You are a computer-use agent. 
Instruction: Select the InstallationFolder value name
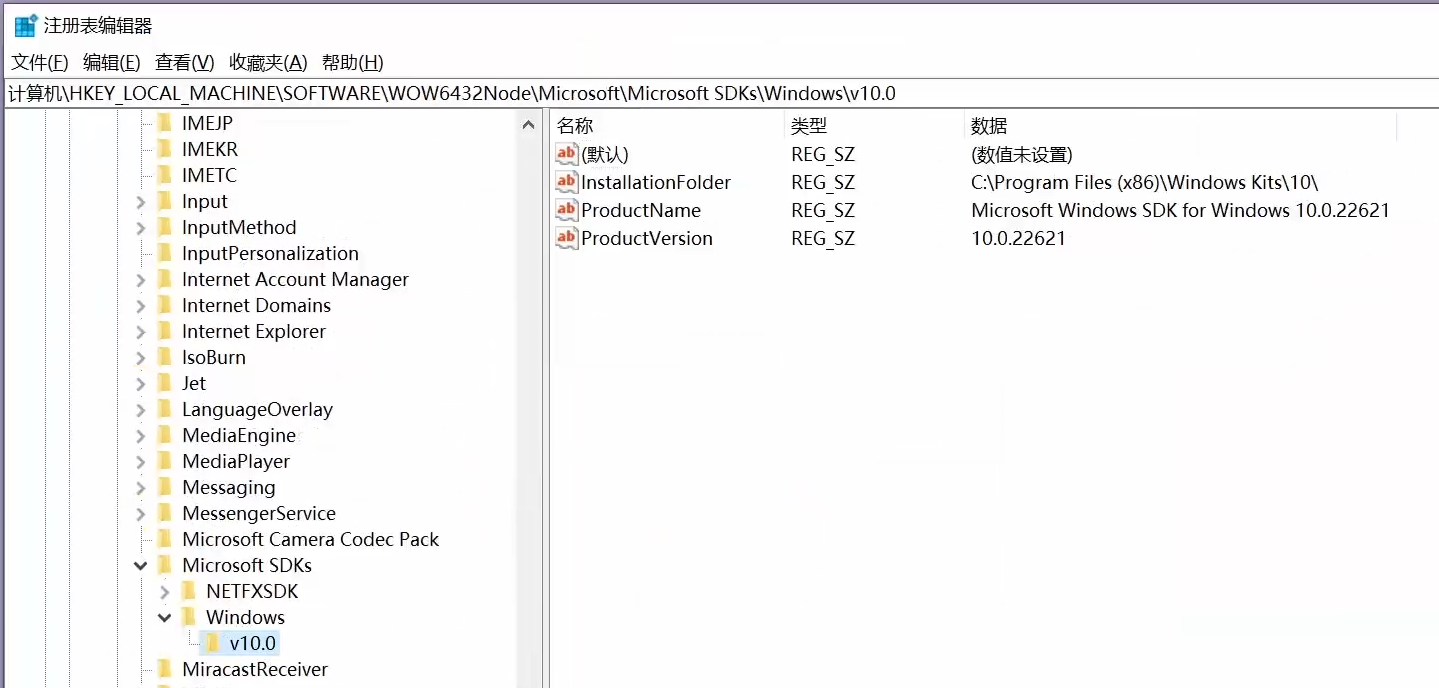coord(656,182)
